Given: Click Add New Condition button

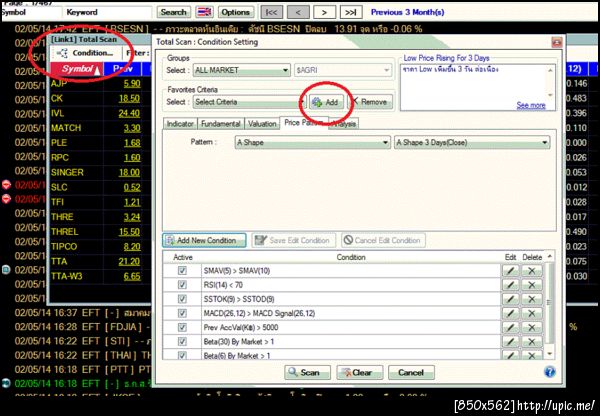Looking at the screenshot, I should coord(204,240).
